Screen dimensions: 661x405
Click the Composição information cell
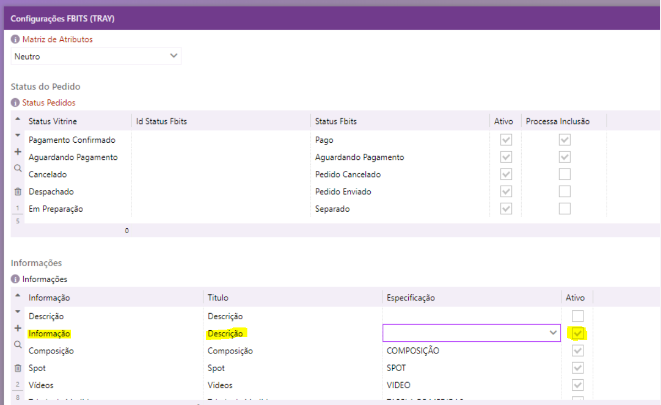pos(57,351)
